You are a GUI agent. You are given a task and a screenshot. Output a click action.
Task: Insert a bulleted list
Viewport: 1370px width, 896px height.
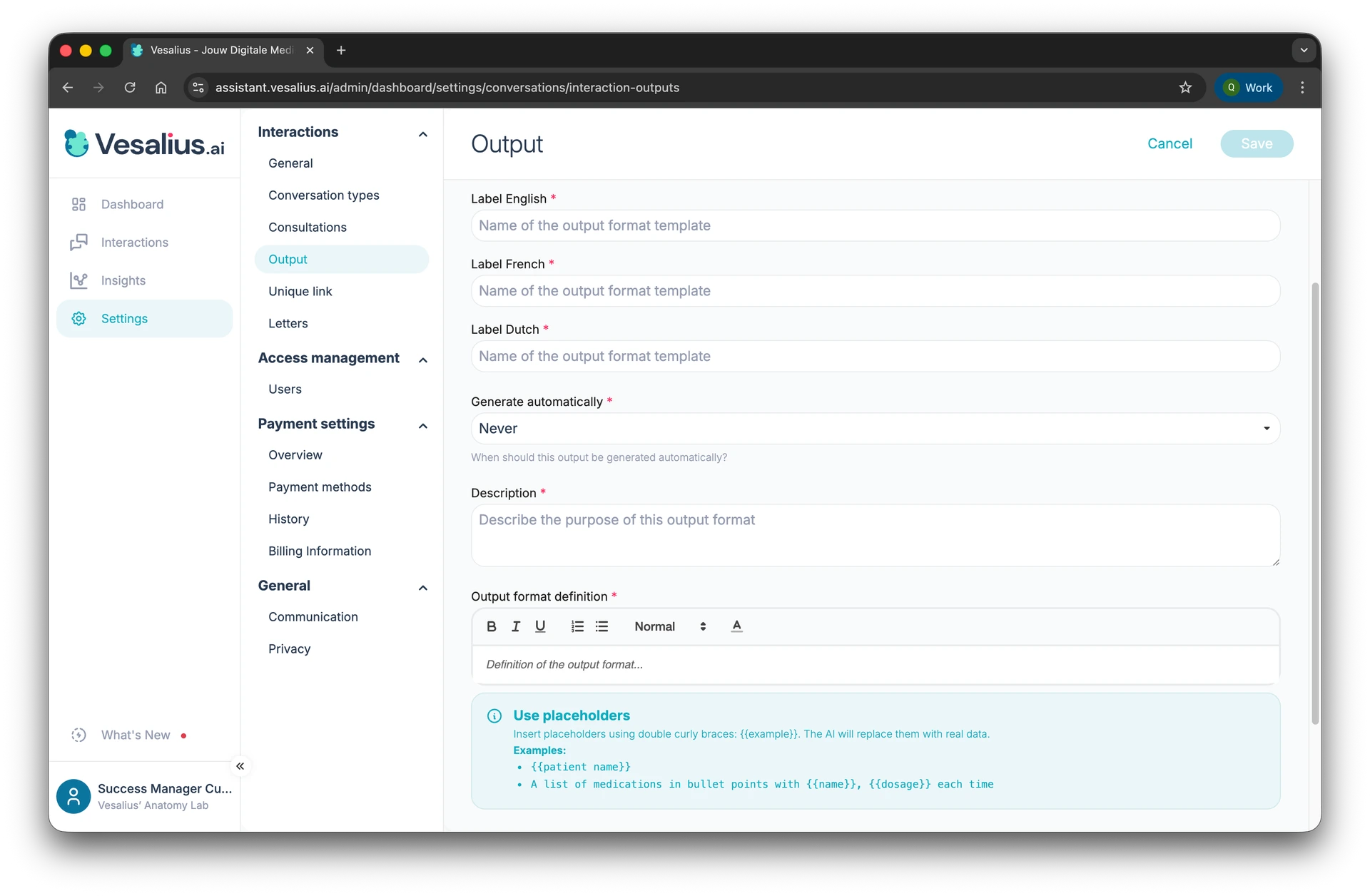pos(602,626)
